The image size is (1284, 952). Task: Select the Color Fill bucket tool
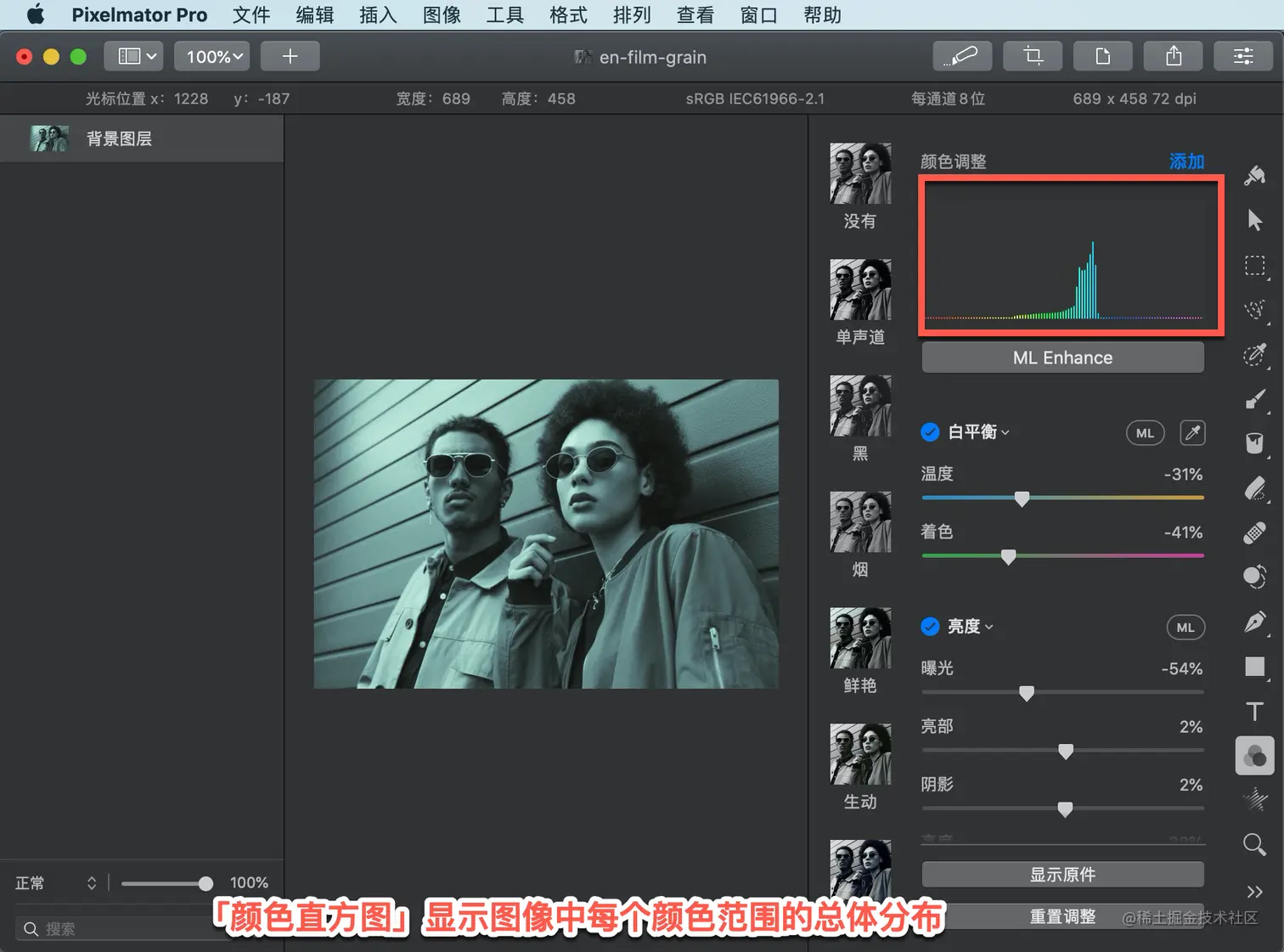coord(1254,443)
